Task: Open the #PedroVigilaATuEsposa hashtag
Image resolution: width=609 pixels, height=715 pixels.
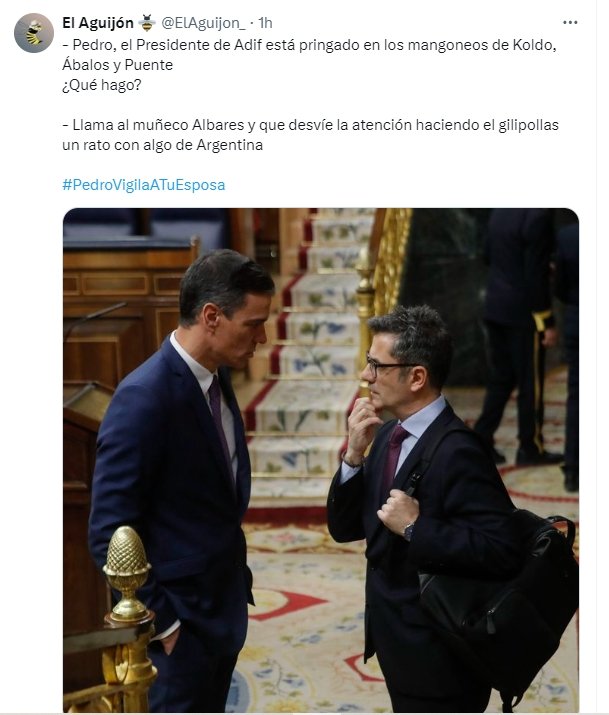Action: pyautogui.click(x=144, y=185)
